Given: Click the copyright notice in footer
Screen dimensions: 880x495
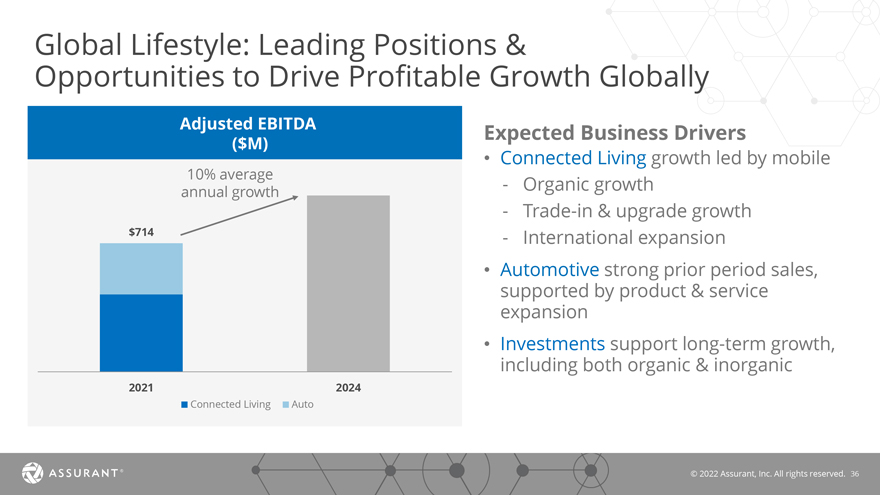Looking at the screenshot, I should pos(768,474).
